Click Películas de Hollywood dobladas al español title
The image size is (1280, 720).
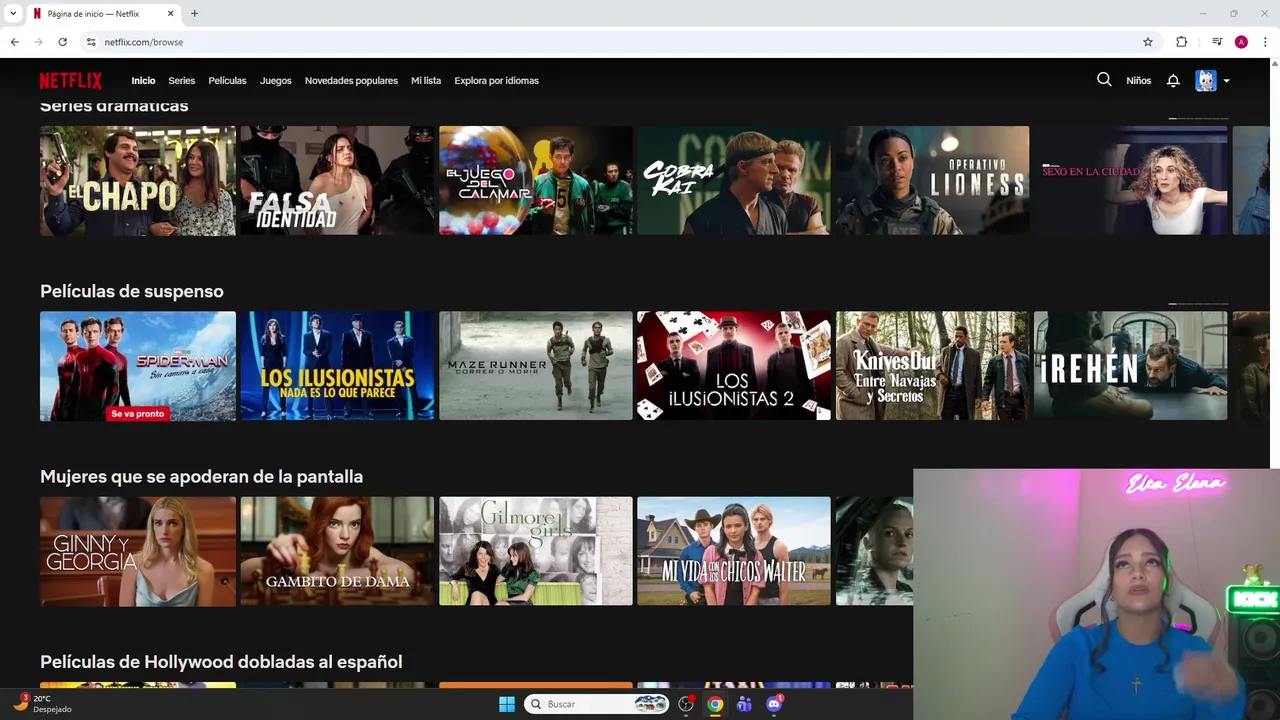(x=221, y=662)
